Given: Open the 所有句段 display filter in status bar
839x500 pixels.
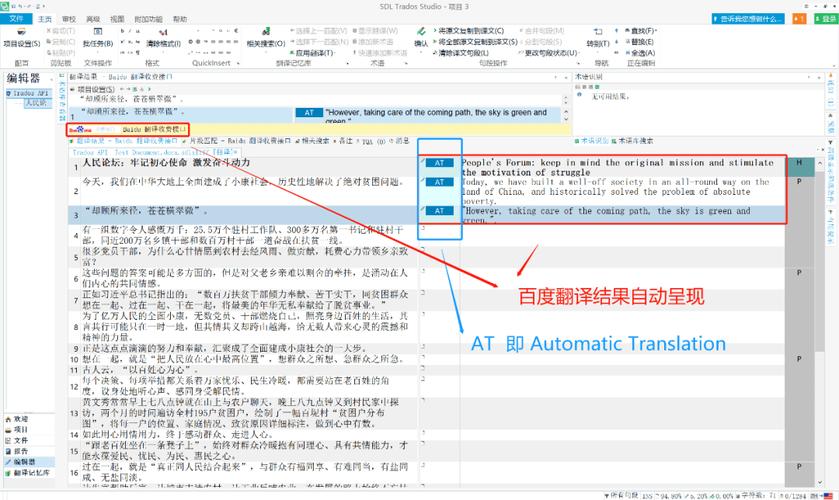Looking at the screenshot, I should pyautogui.click(x=621, y=496).
